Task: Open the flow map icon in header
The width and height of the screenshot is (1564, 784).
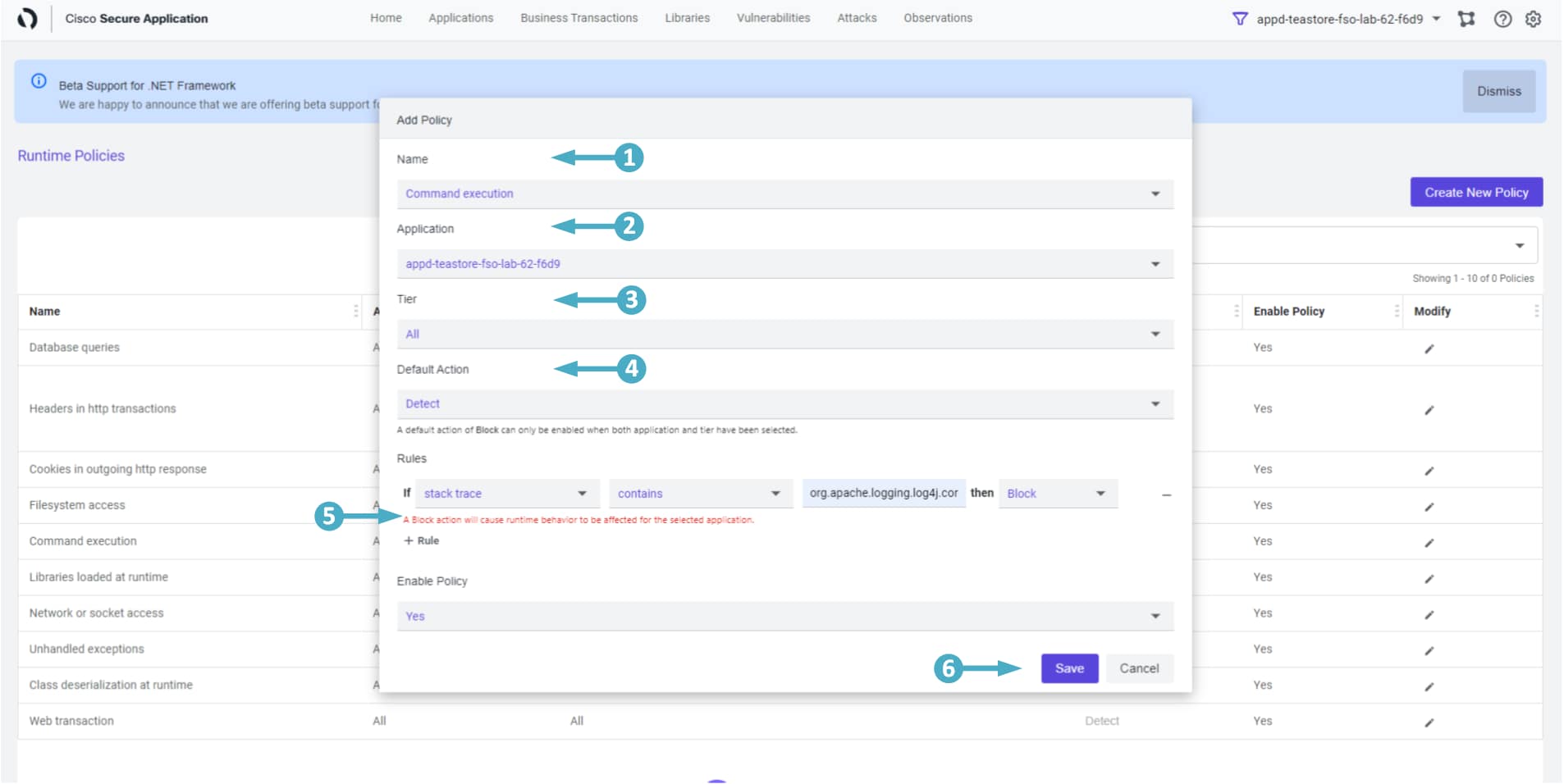Action: pyautogui.click(x=1466, y=19)
